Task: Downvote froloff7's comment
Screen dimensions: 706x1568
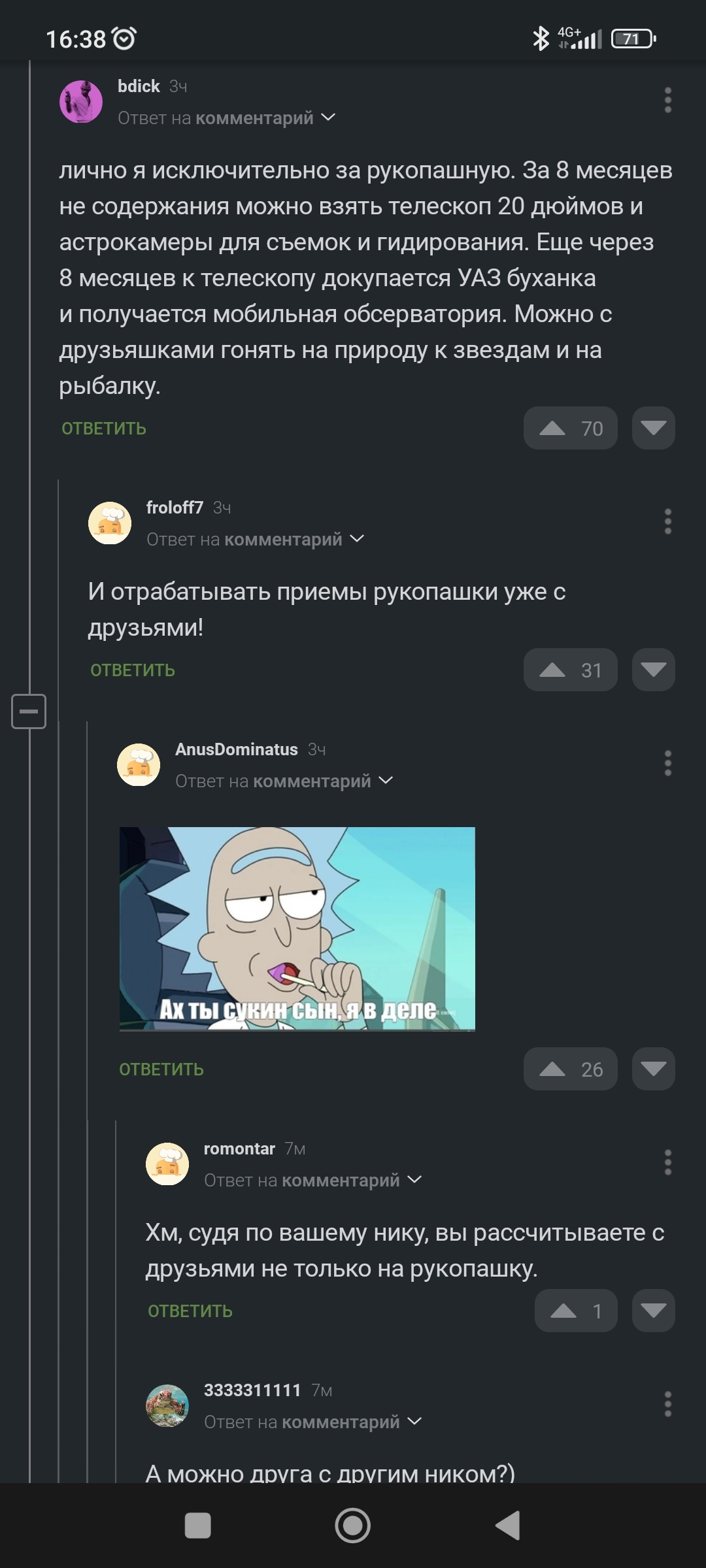Action: click(653, 670)
